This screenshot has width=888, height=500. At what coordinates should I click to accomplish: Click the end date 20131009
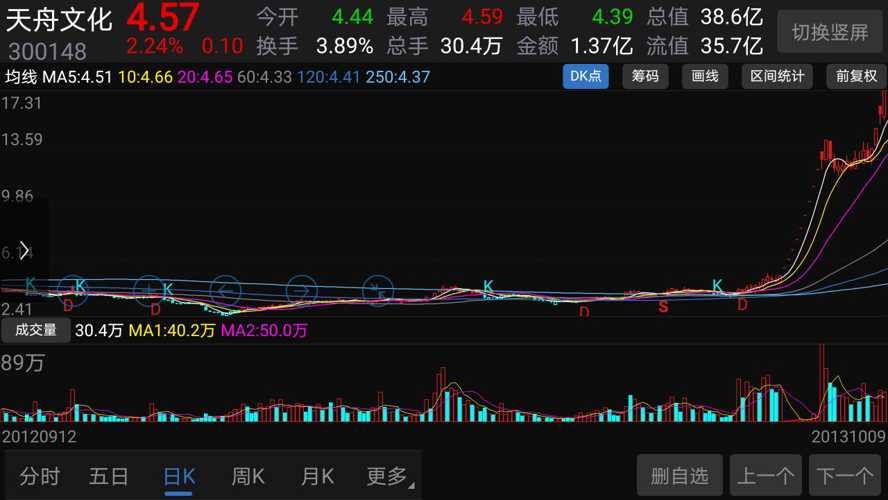[x=848, y=437]
